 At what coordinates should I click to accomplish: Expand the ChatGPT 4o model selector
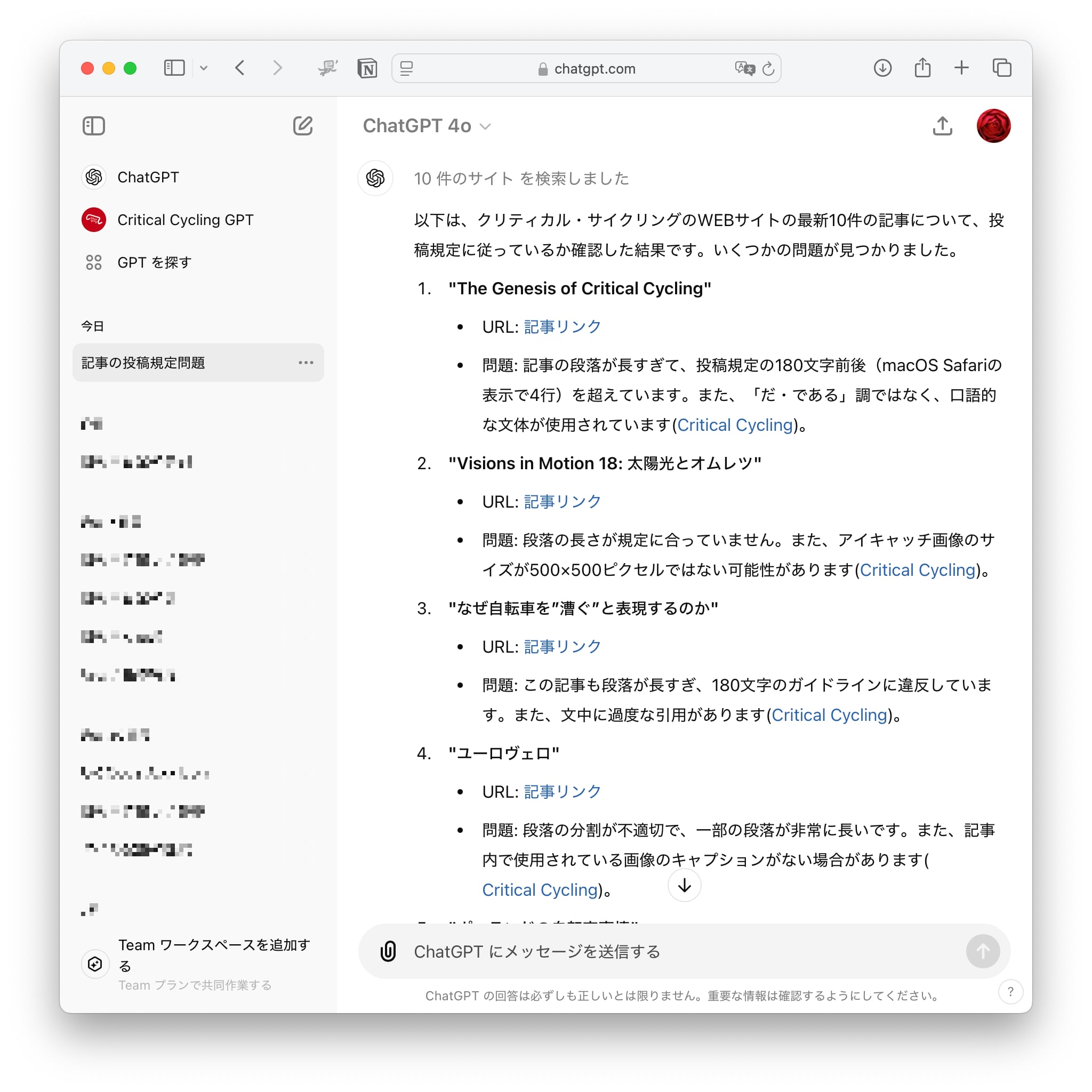(x=427, y=125)
